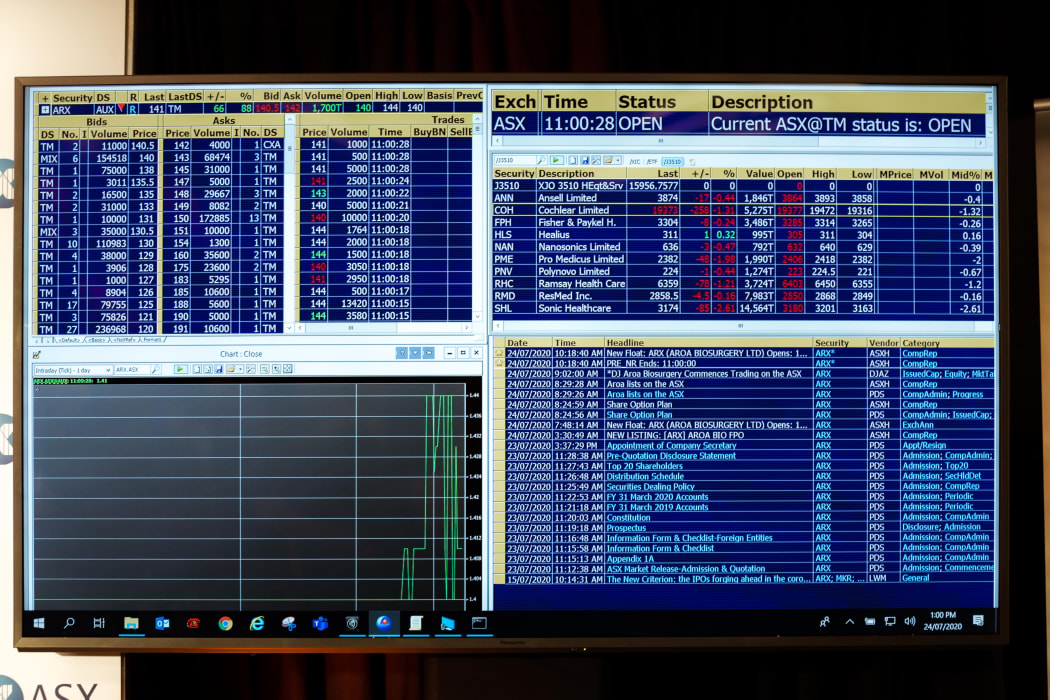Click the chart symbol field showing ARX.ASX

[132, 370]
